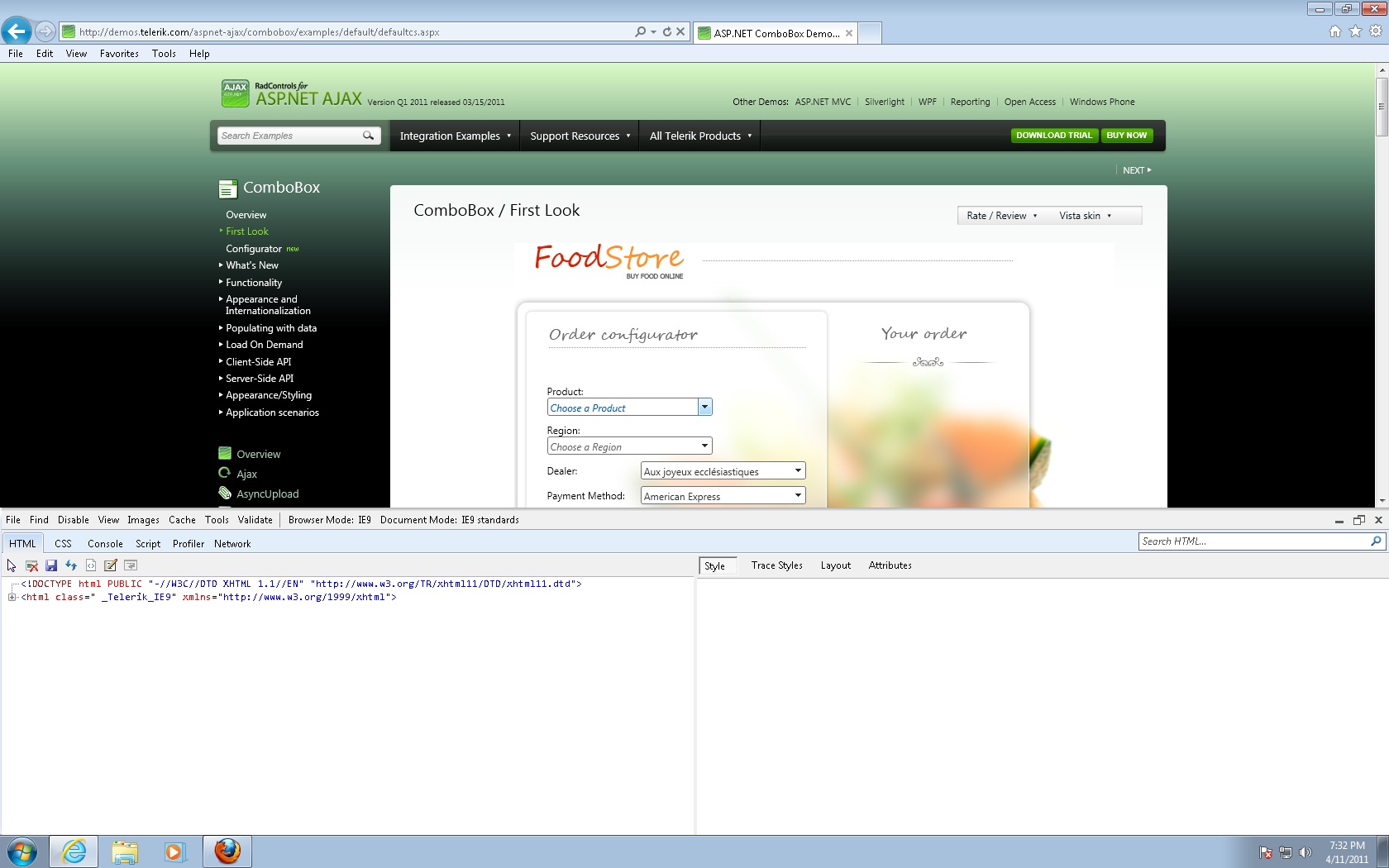1389x868 pixels.
Task: Click the DOWNLOAD TRIAL button
Action: pyautogui.click(x=1054, y=136)
